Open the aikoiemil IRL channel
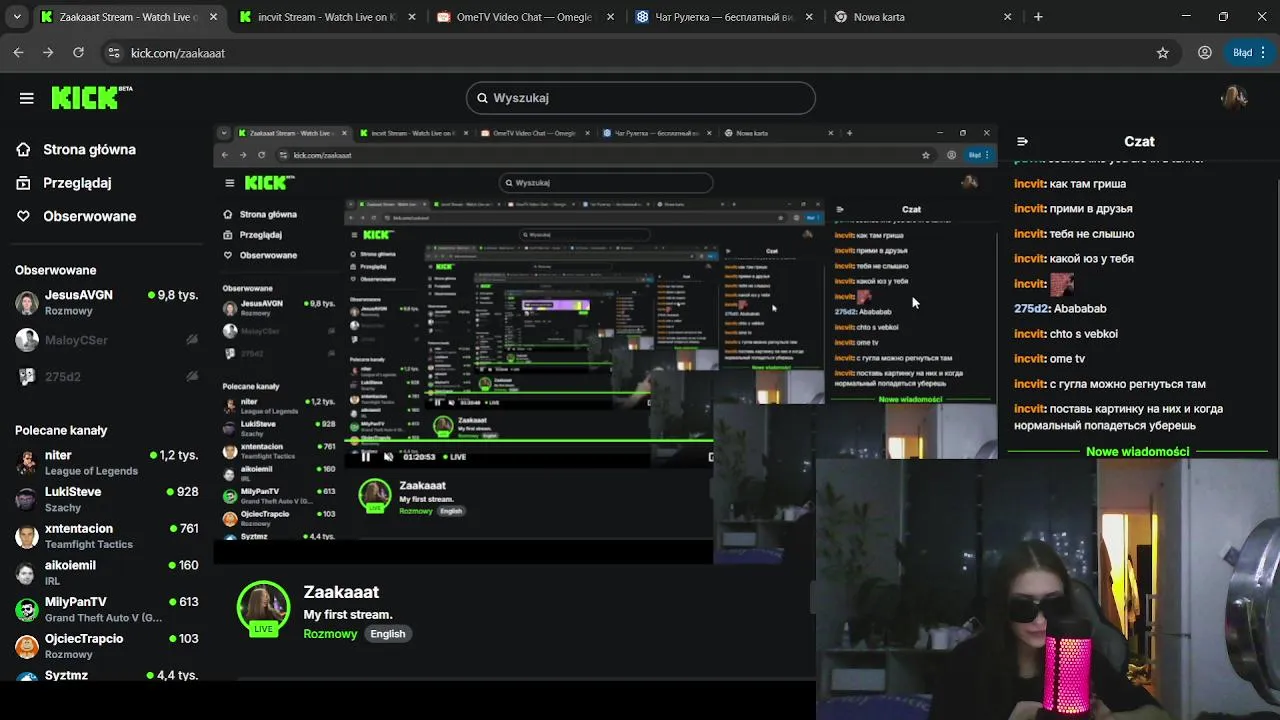 coord(106,572)
